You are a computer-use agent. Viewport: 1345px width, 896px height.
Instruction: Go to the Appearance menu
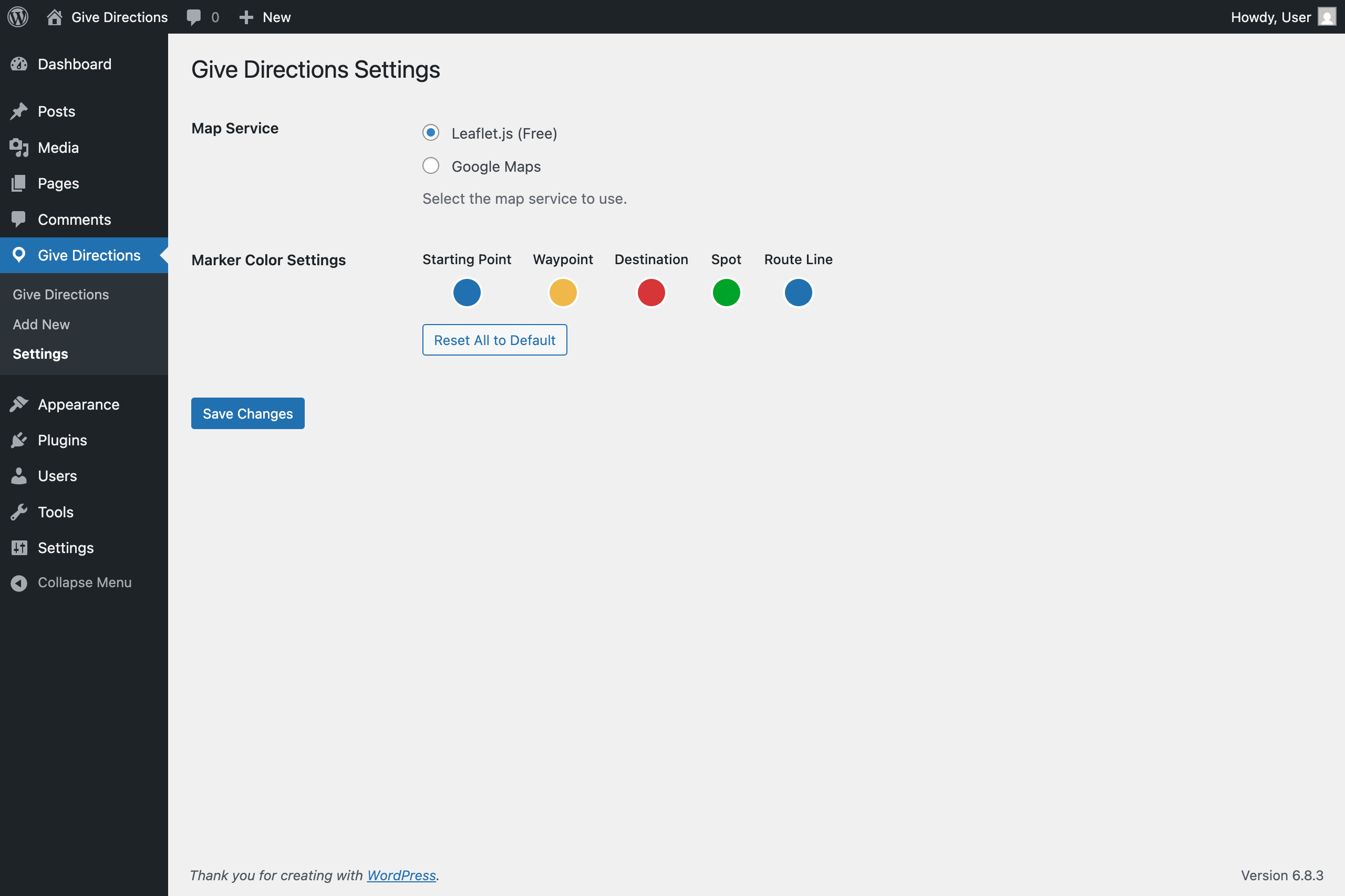[78, 404]
